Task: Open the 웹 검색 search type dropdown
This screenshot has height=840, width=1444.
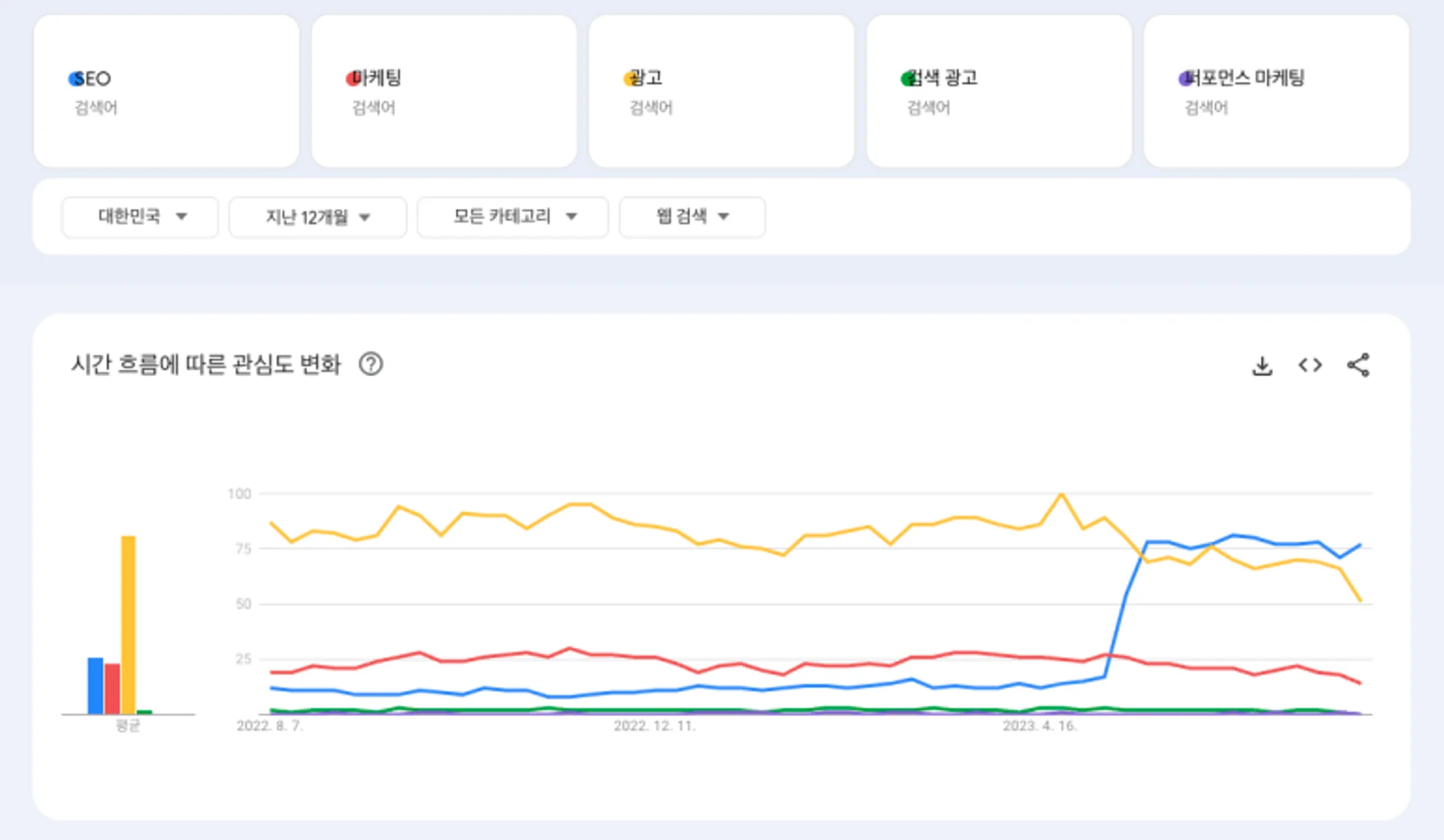Action: click(x=691, y=217)
